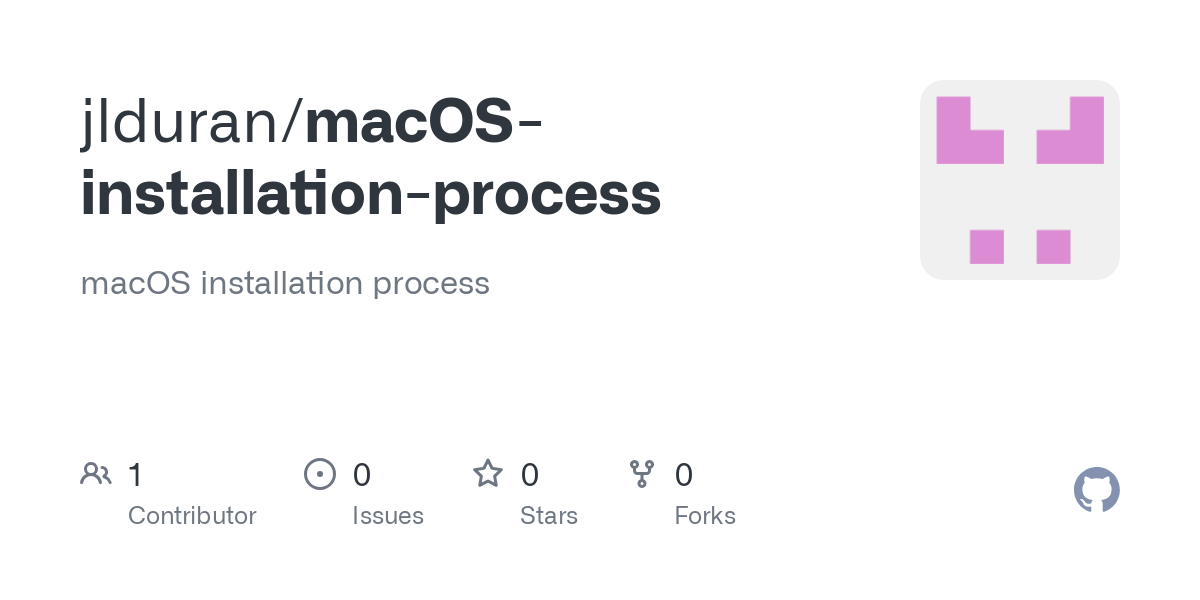Click the Issues label
Image resolution: width=1200 pixels, height=600 pixels.
[388, 516]
